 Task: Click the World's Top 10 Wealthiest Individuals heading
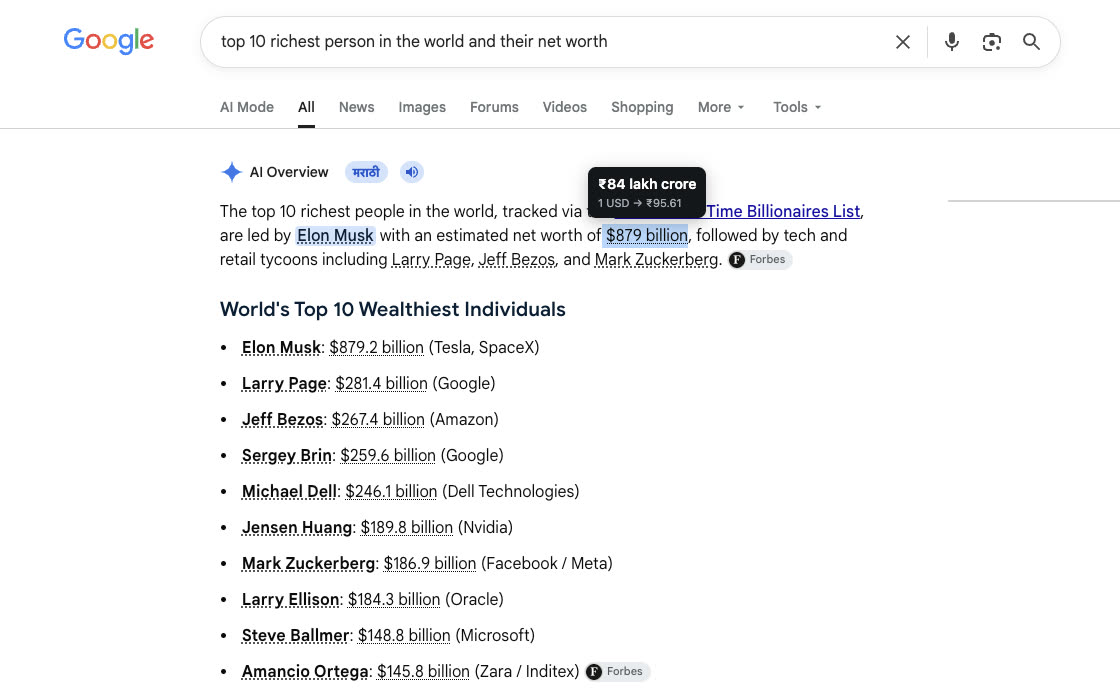point(393,309)
